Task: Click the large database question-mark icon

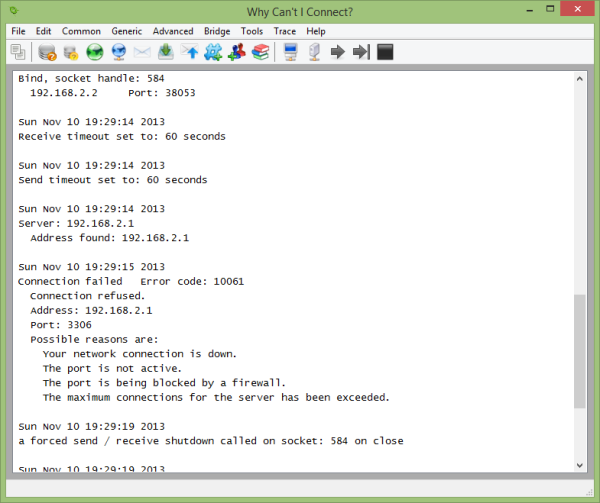Action: coord(47,52)
